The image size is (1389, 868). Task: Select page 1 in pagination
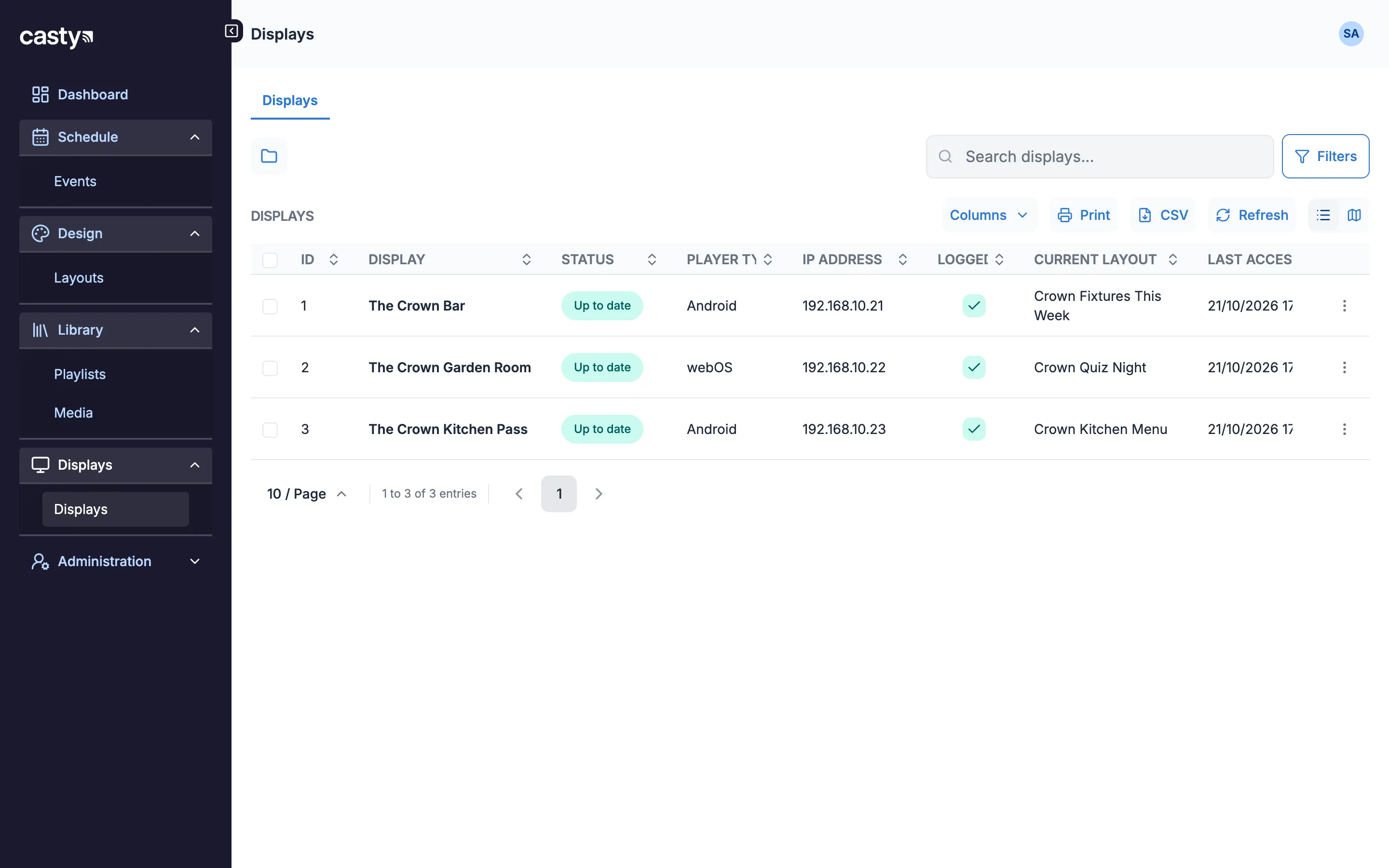(559, 494)
